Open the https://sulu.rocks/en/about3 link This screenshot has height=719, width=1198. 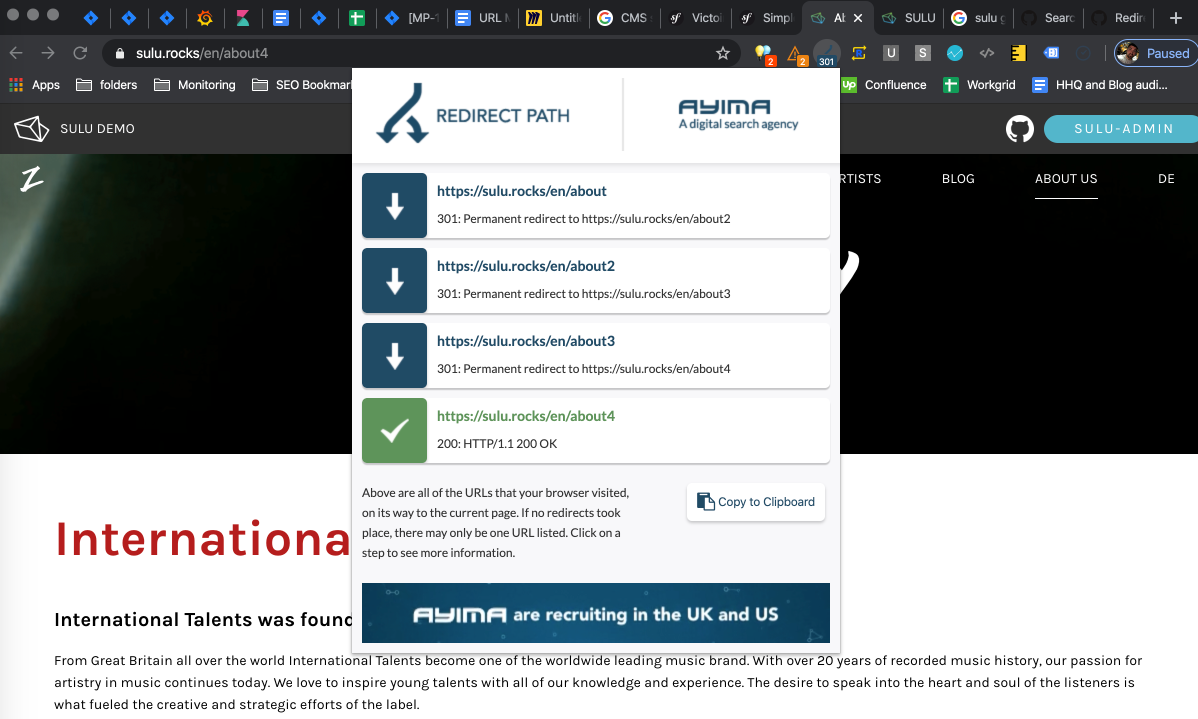pyautogui.click(x=526, y=341)
